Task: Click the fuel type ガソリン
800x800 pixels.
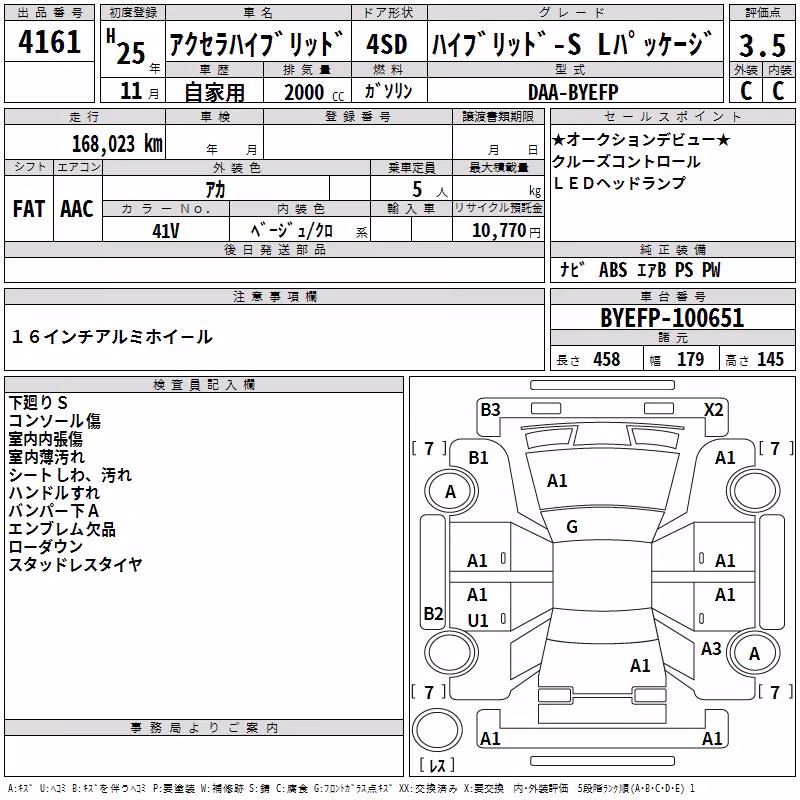Action: (x=388, y=91)
